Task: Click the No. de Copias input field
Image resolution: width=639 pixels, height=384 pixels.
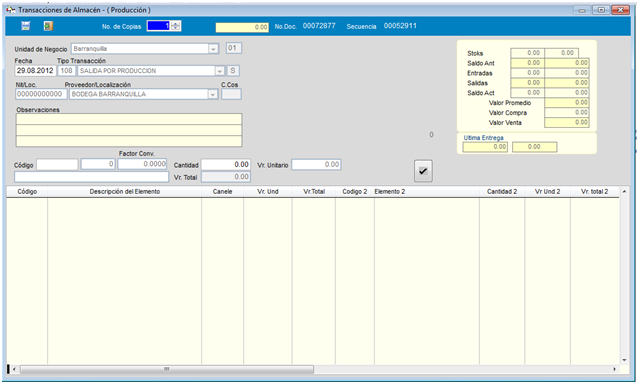Action: [x=159, y=26]
